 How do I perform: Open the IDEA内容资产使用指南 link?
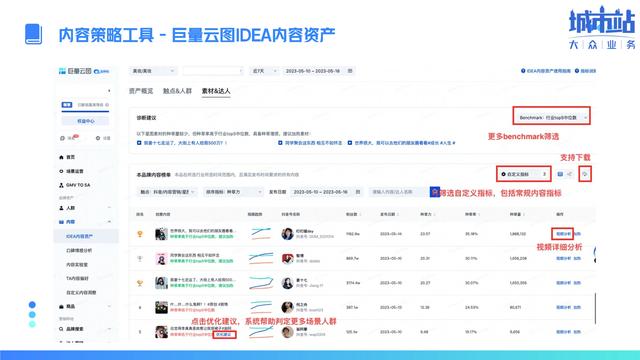549,71
